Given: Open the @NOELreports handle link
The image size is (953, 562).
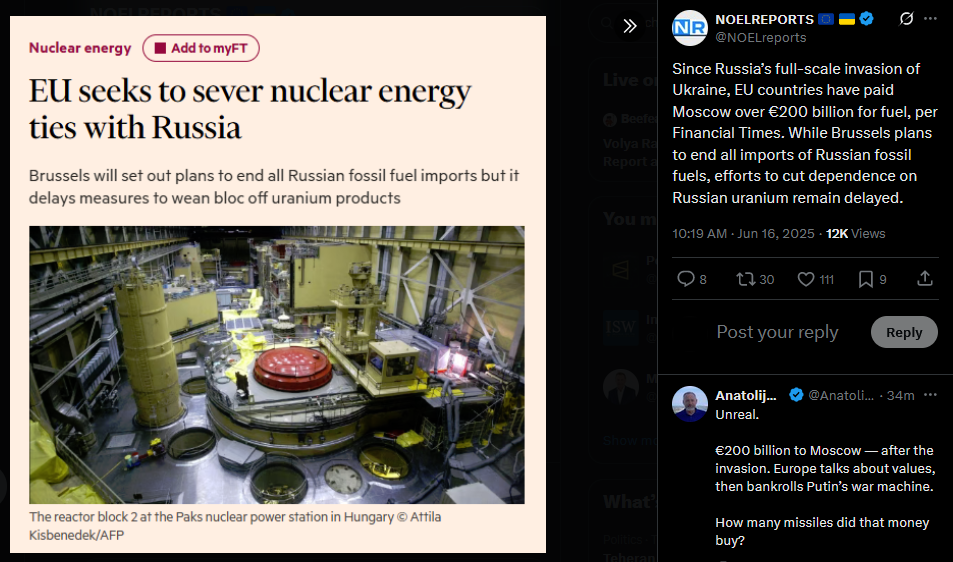Looking at the screenshot, I should point(761,38).
